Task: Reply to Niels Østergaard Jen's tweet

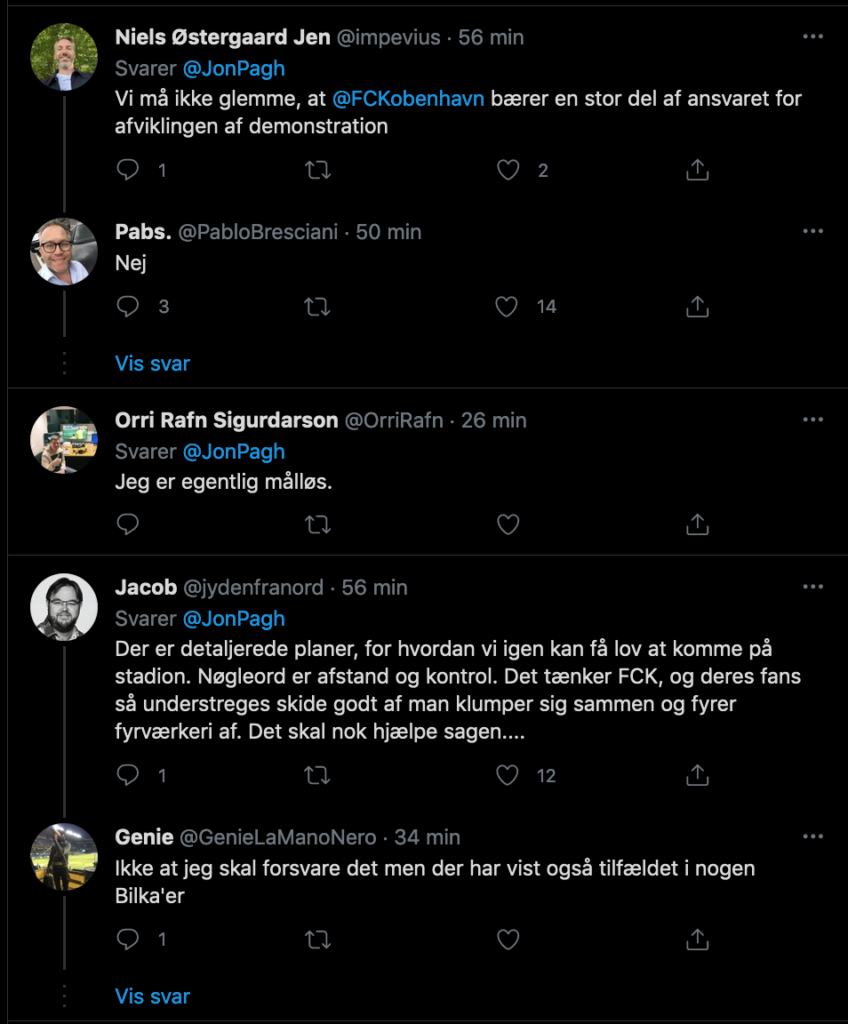Action: (x=128, y=170)
